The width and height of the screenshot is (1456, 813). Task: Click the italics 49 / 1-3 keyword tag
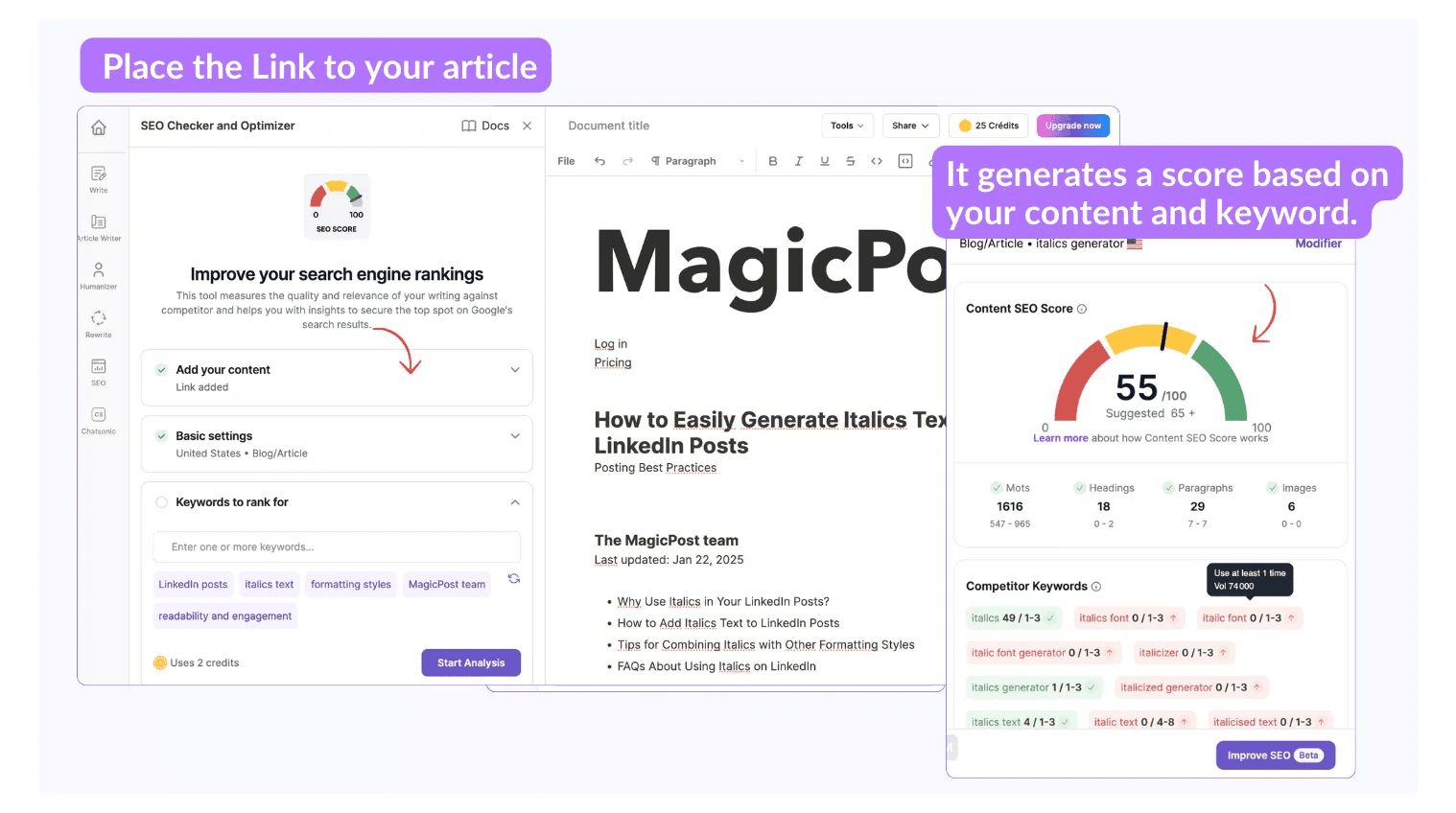click(x=1014, y=618)
